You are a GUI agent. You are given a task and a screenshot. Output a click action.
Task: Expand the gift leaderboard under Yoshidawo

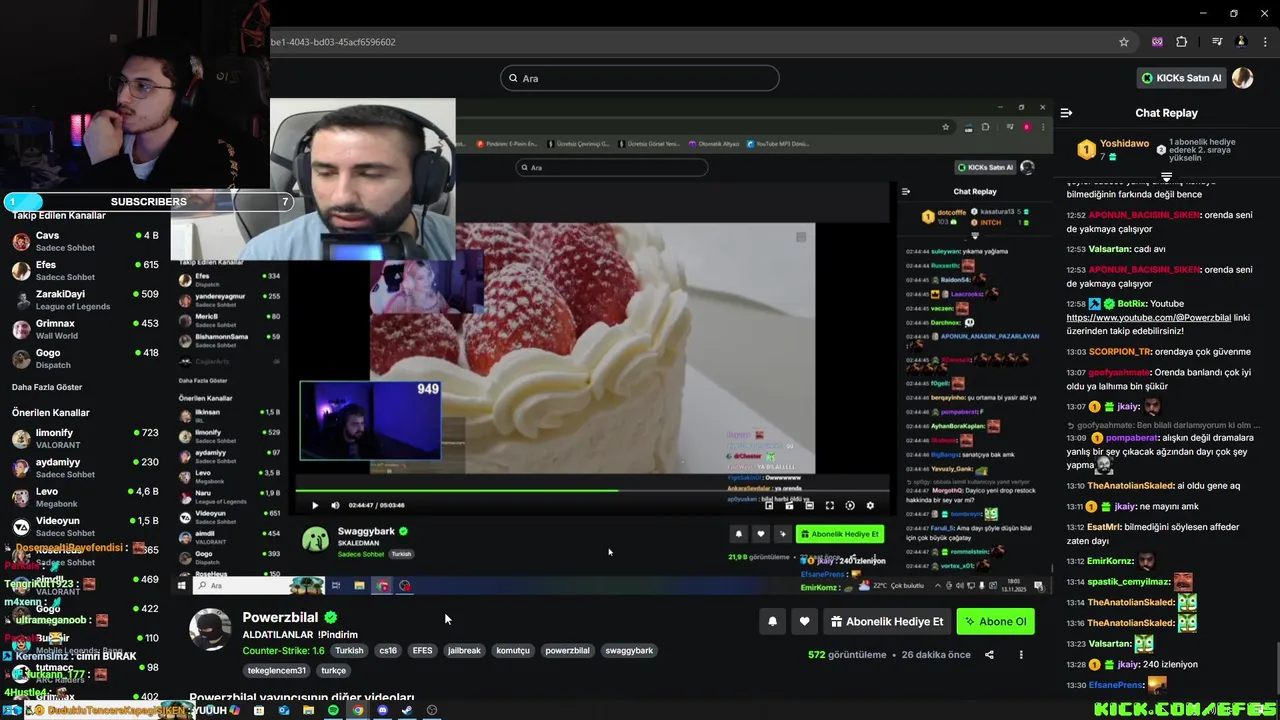(1166, 177)
